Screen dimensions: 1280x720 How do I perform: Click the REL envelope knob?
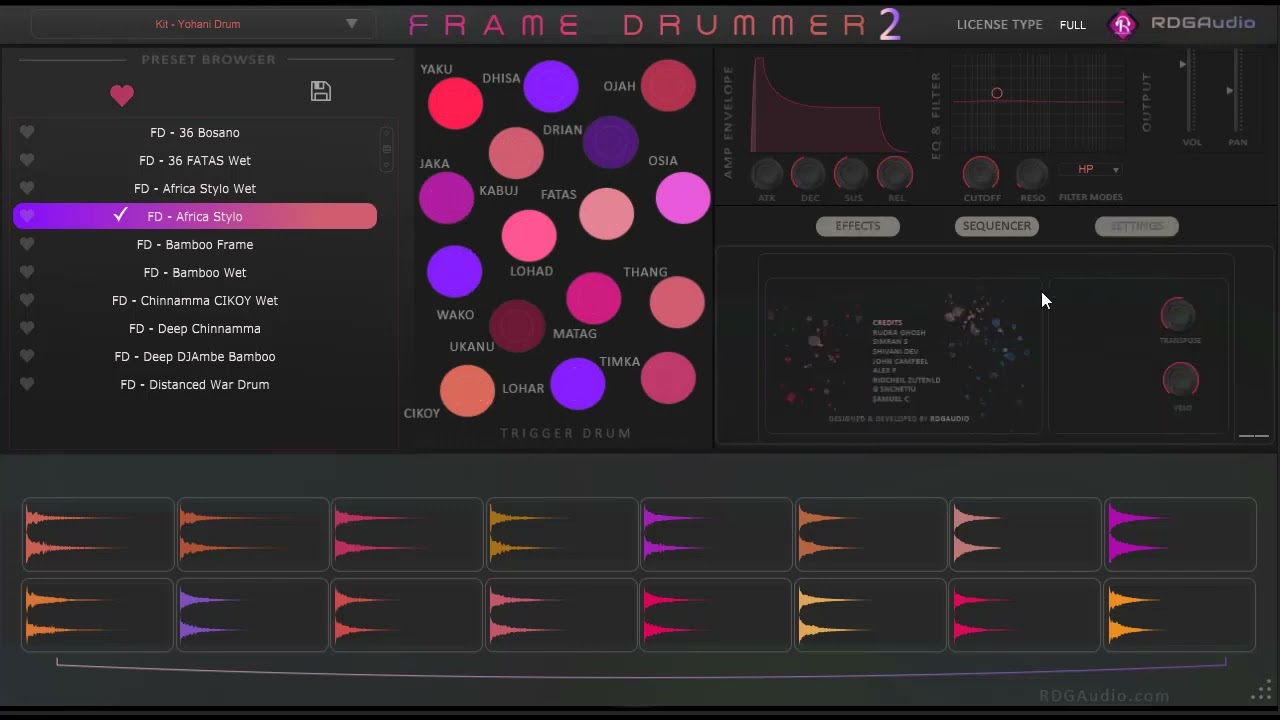(895, 174)
